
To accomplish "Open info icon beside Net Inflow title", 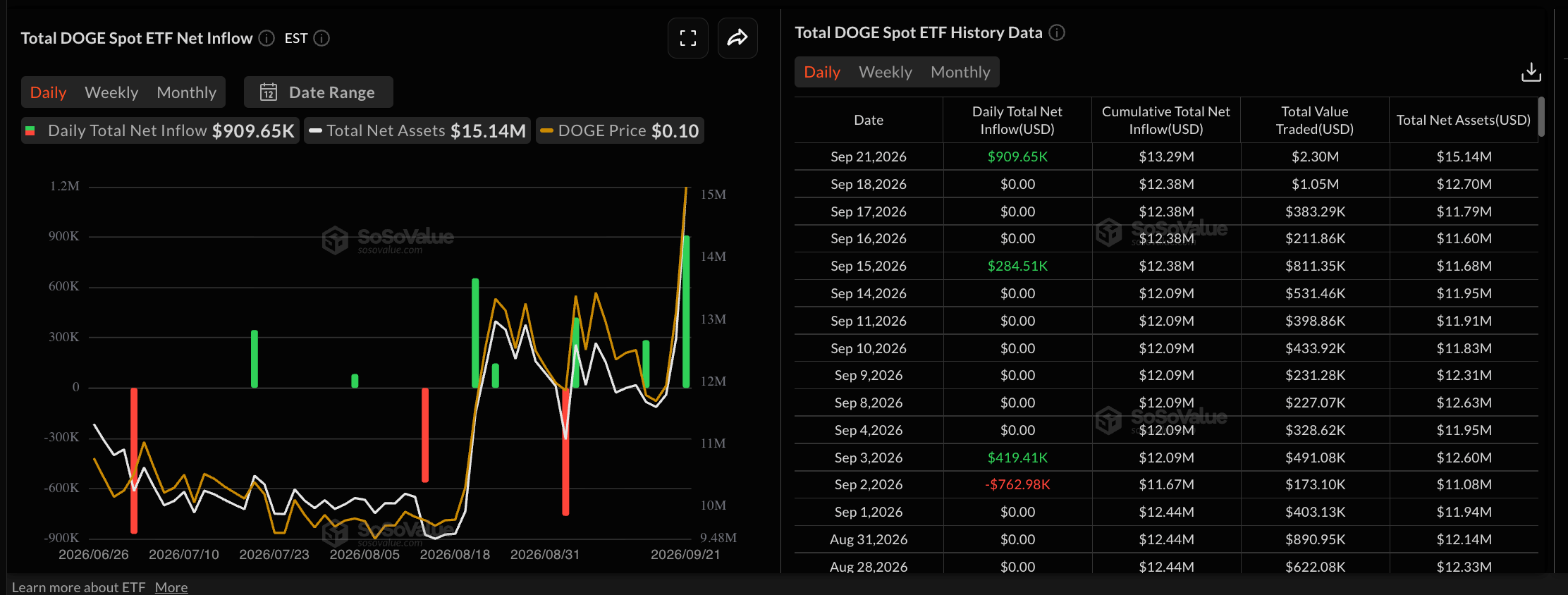I will [x=266, y=38].
